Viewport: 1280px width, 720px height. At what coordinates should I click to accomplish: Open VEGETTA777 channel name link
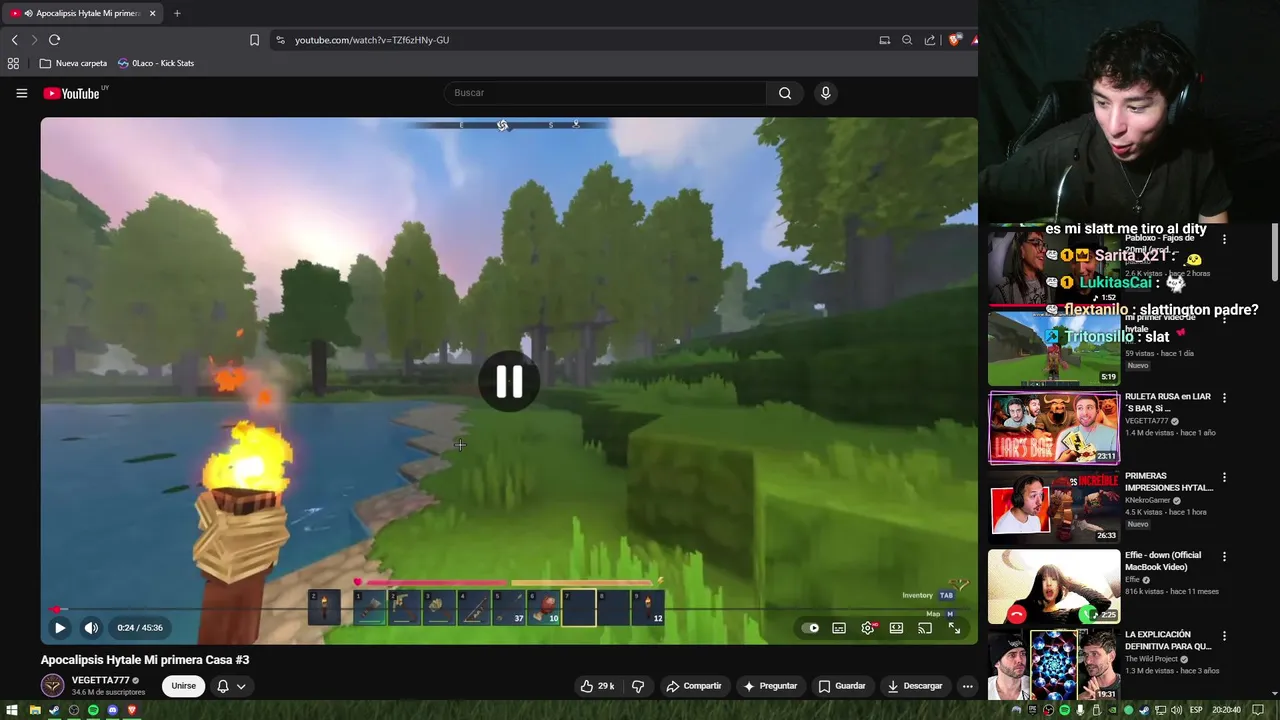pyautogui.click(x=100, y=680)
